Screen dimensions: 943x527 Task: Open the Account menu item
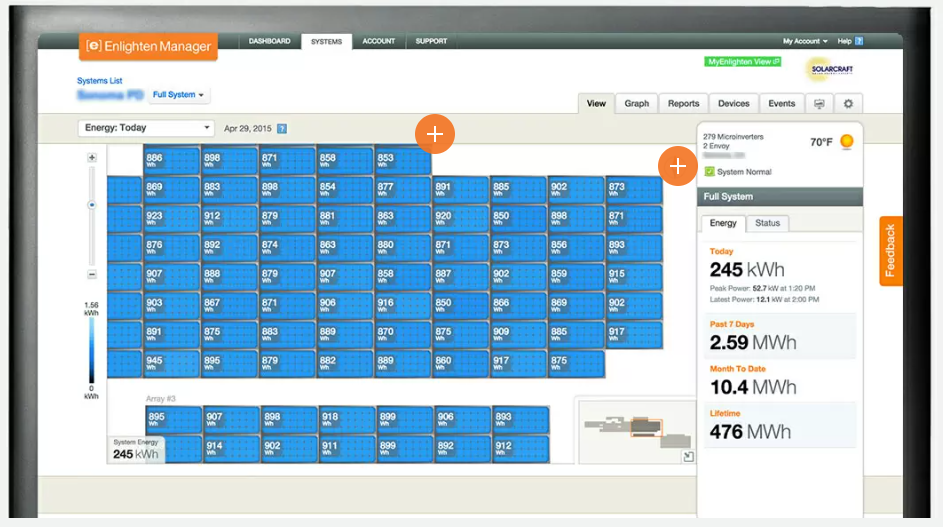[379, 41]
